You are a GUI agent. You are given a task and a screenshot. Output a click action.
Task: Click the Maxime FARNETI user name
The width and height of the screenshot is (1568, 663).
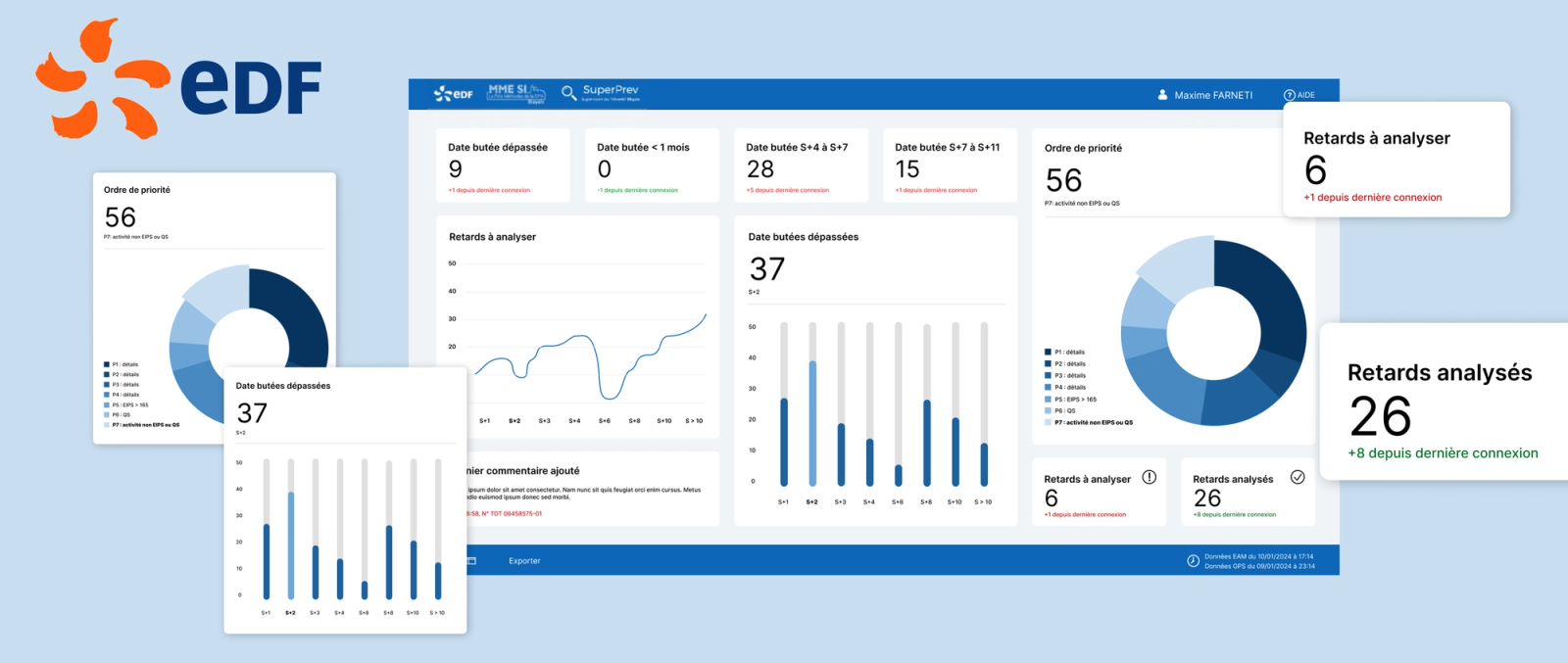[x=1213, y=95]
